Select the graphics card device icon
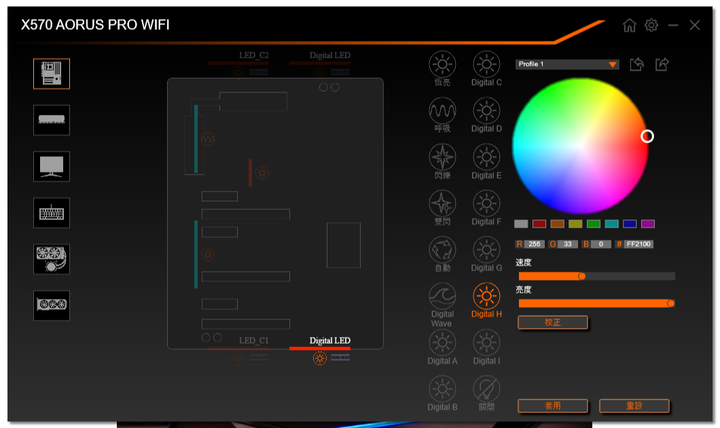Image resolution: width=720 pixels, height=428 pixels. pos(51,305)
